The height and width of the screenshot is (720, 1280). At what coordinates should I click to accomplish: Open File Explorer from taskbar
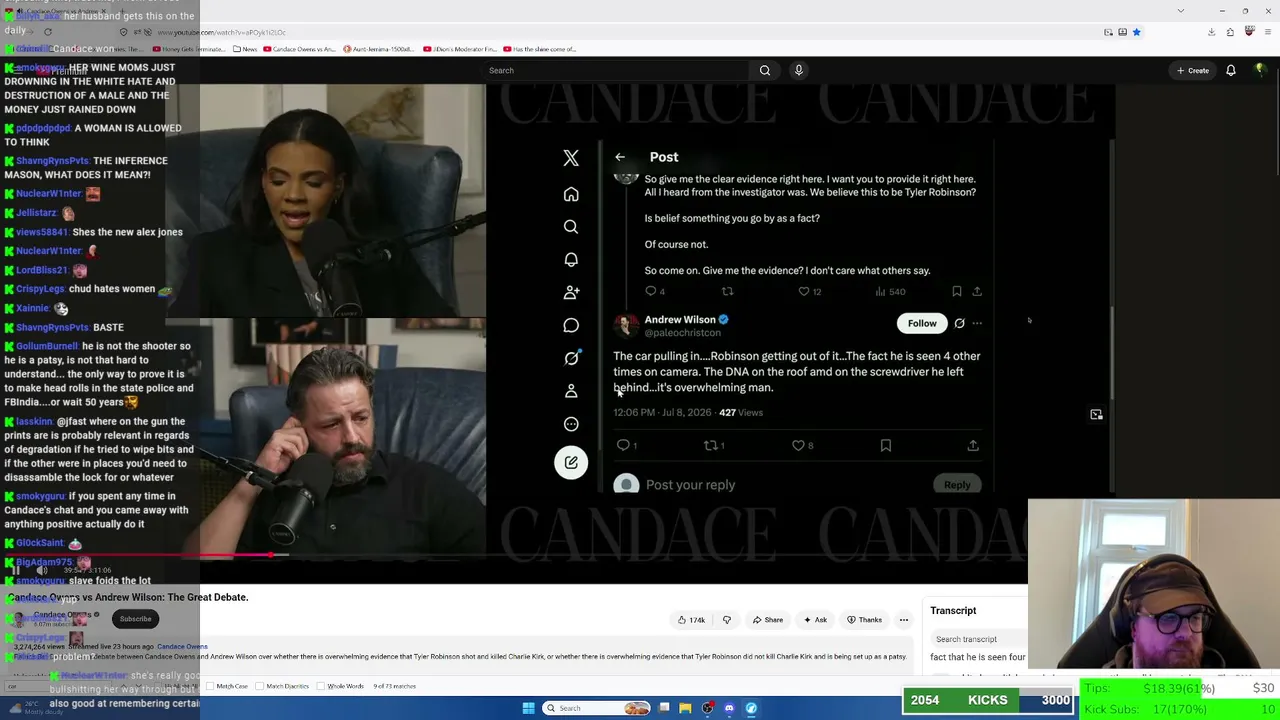685,708
